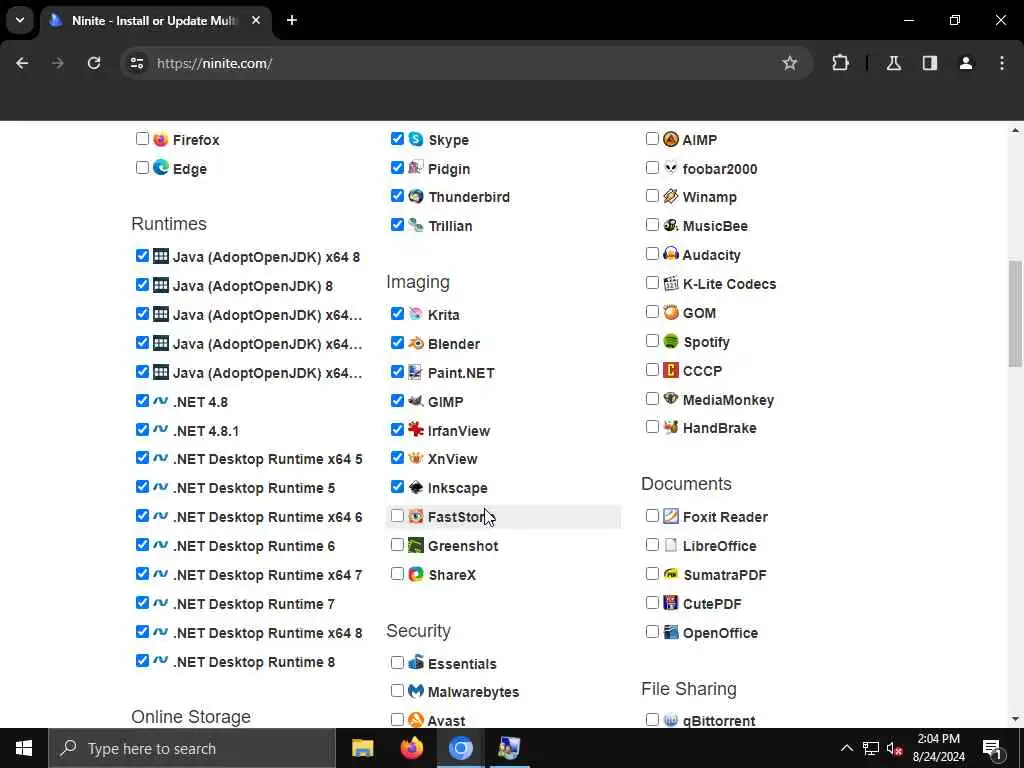
Task: Go back to the previous page
Action: [22, 63]
